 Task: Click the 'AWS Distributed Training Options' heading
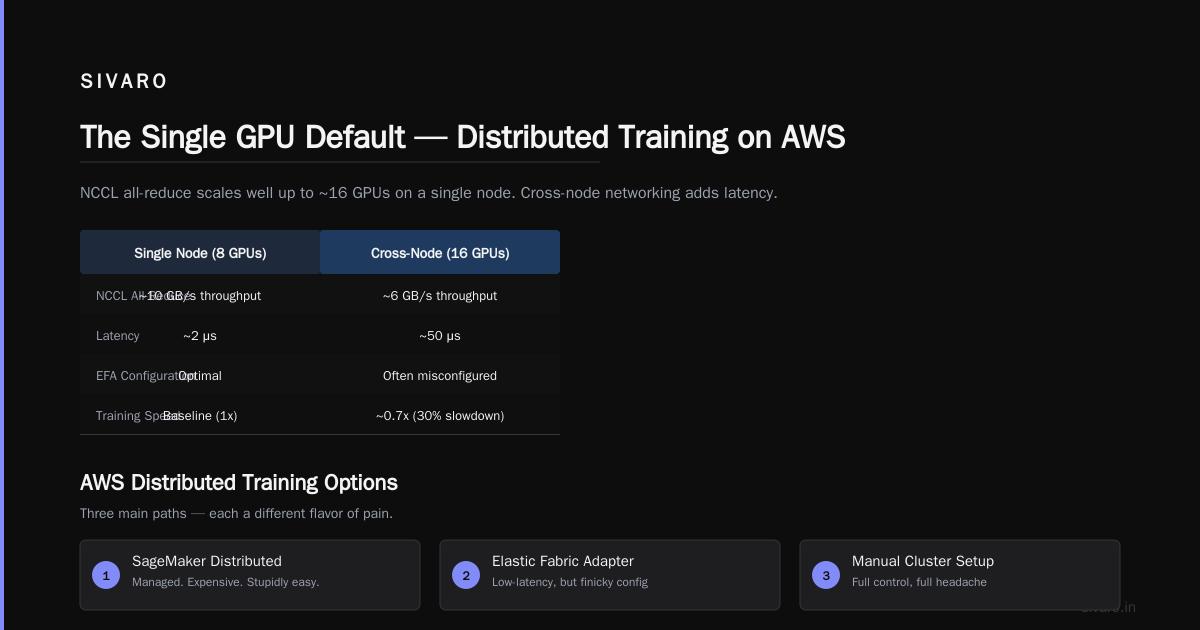[239, 483]
